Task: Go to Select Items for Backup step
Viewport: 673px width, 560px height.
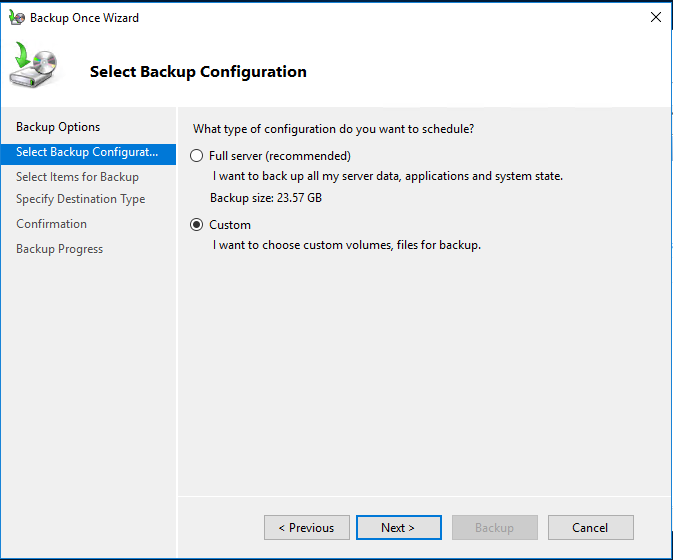Action: coord(77,177)
